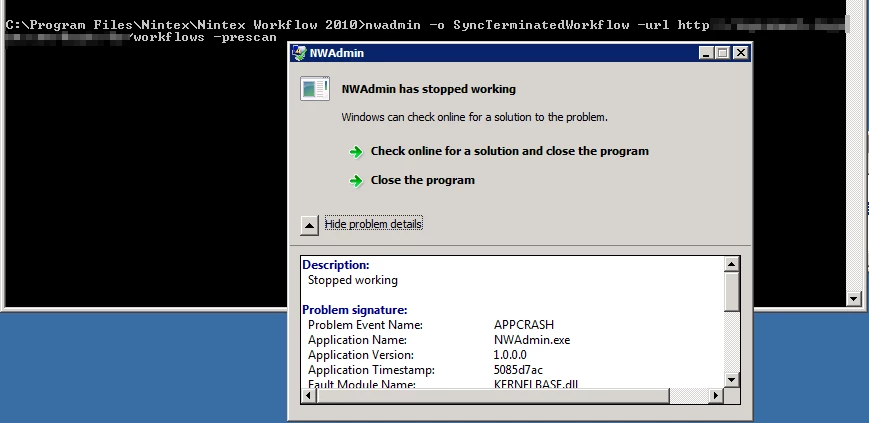The image size is (869, 423).
Task: Click the details vertical scrollbar thumb
Action: [x=732, y=292]
